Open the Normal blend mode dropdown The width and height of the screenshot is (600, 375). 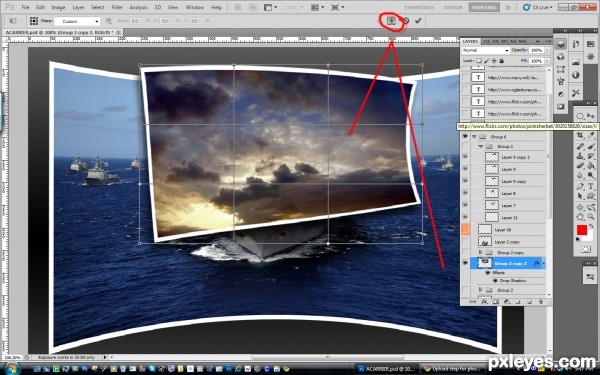point(485,51)
